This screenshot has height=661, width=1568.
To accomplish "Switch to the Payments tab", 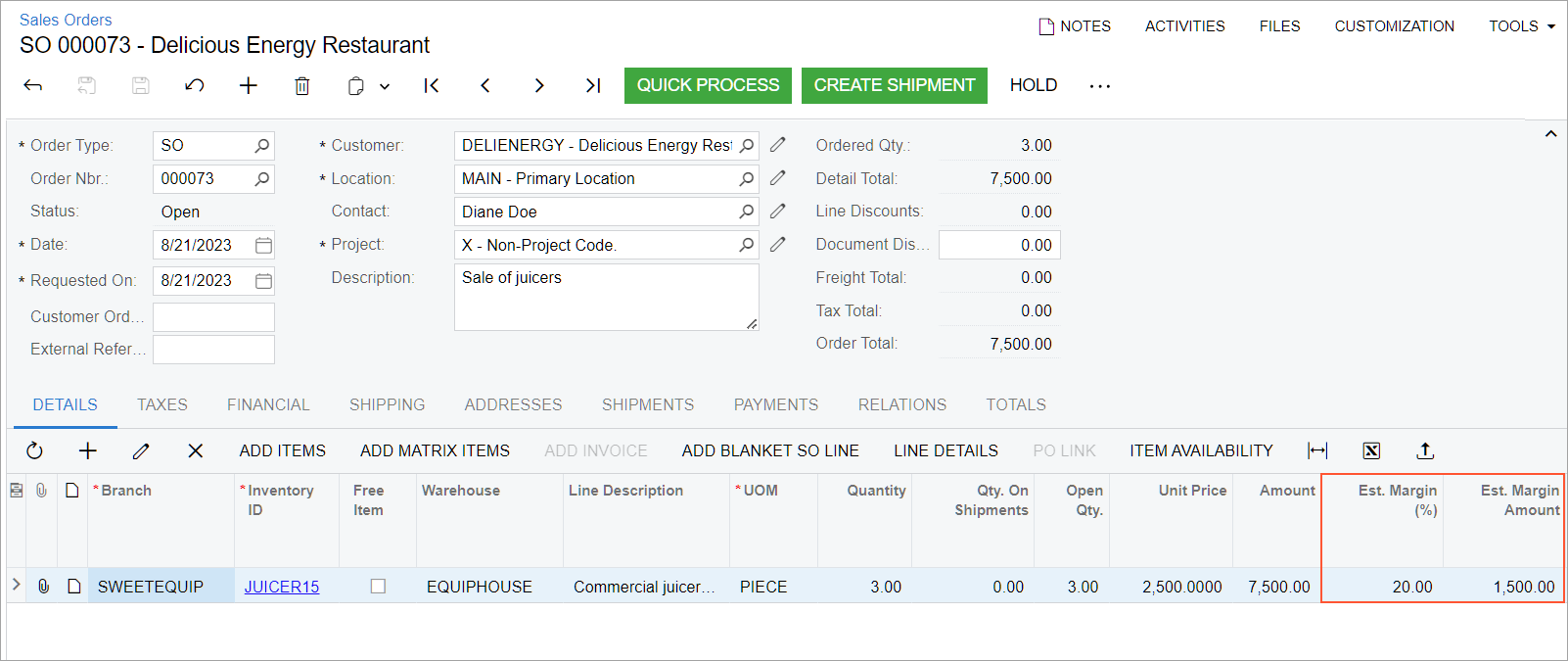I will 776,404.
